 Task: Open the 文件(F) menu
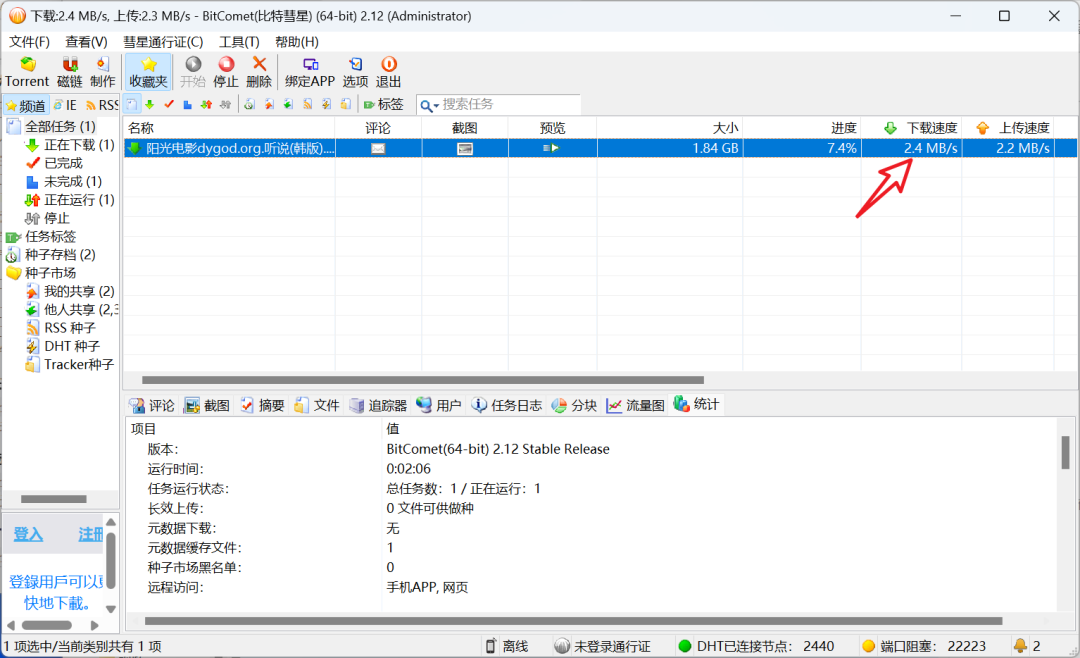29,42
